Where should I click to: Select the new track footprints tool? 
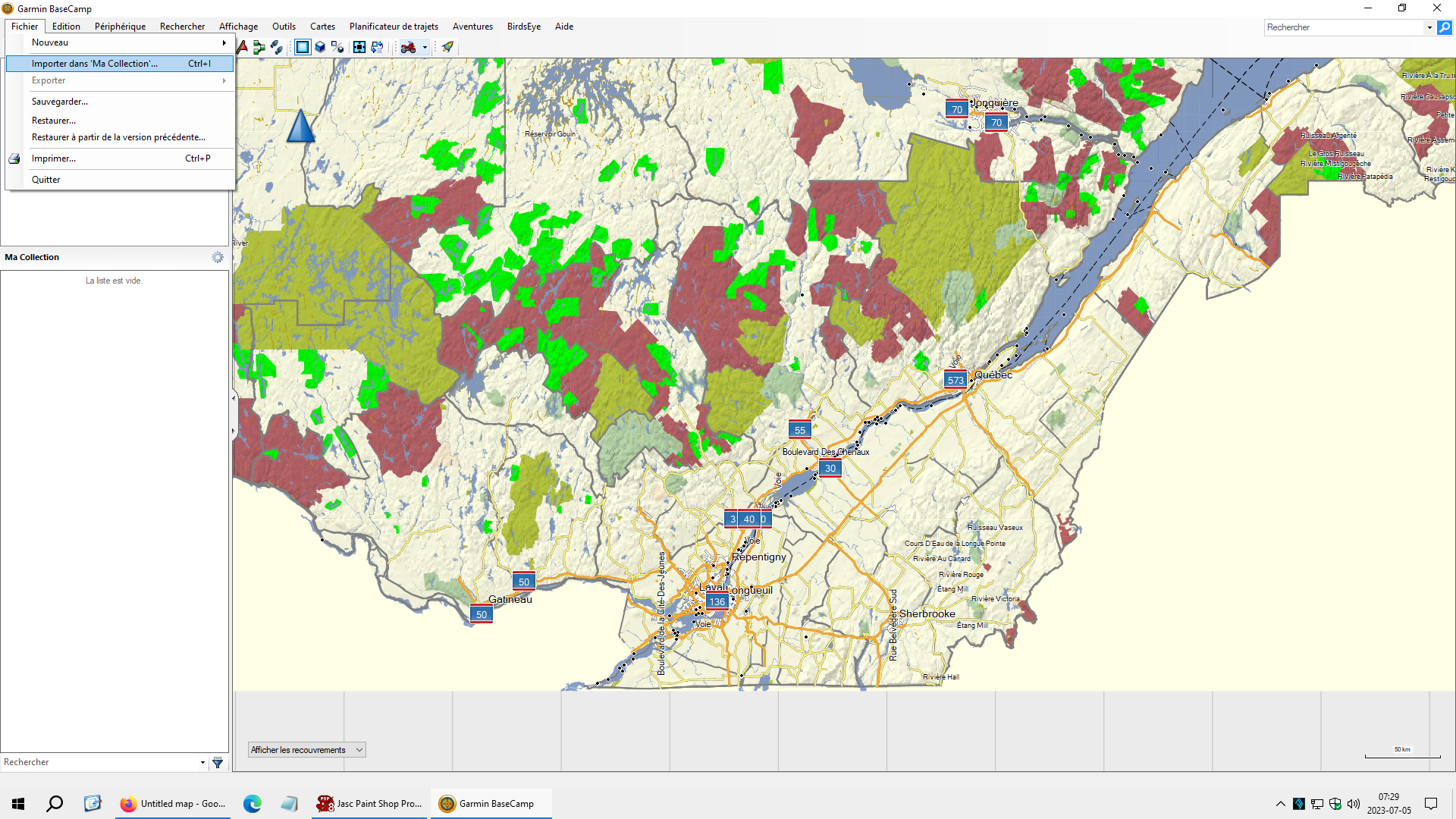pos(277,47)
